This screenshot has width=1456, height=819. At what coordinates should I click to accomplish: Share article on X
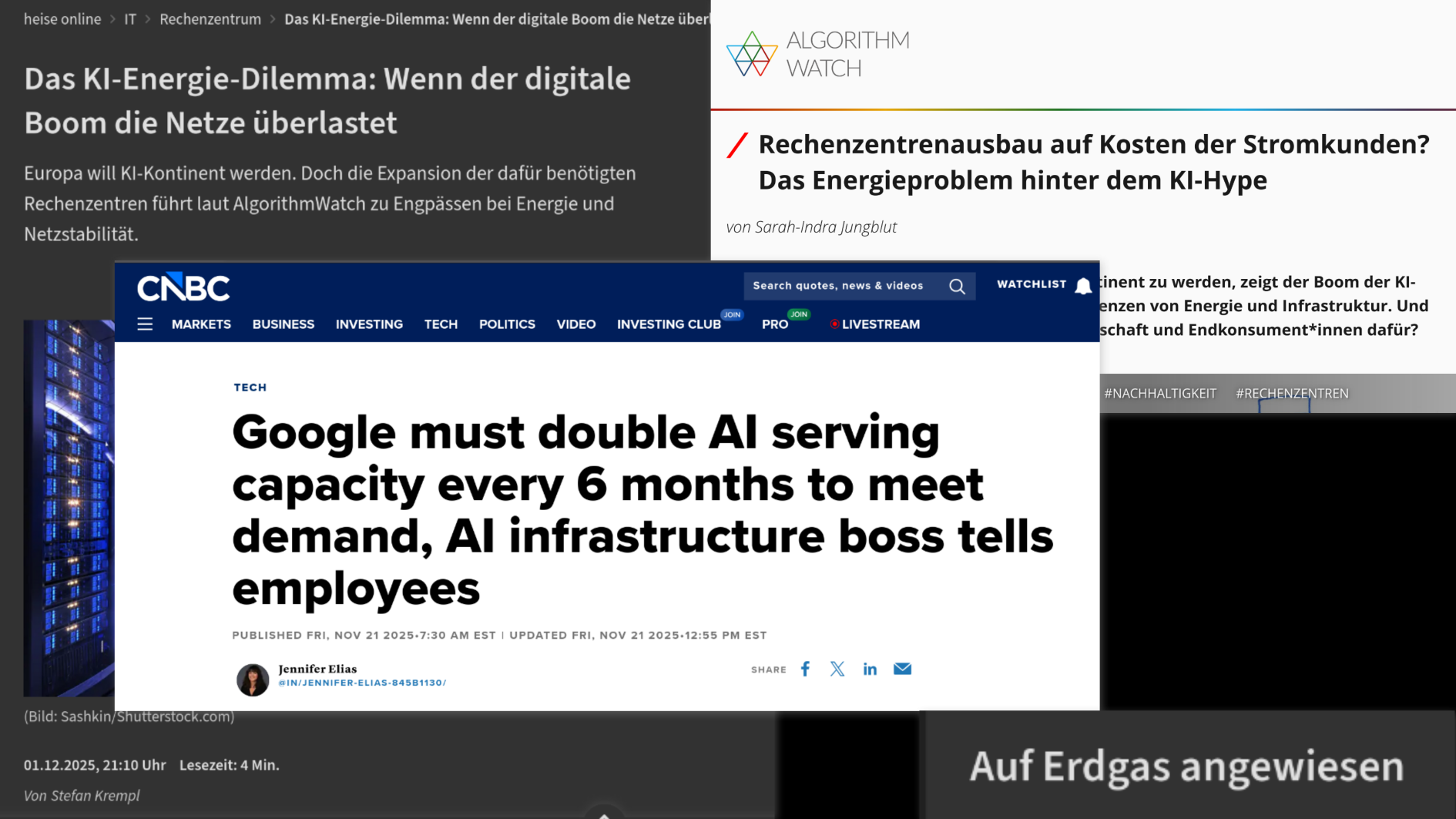tap(837, 669)
